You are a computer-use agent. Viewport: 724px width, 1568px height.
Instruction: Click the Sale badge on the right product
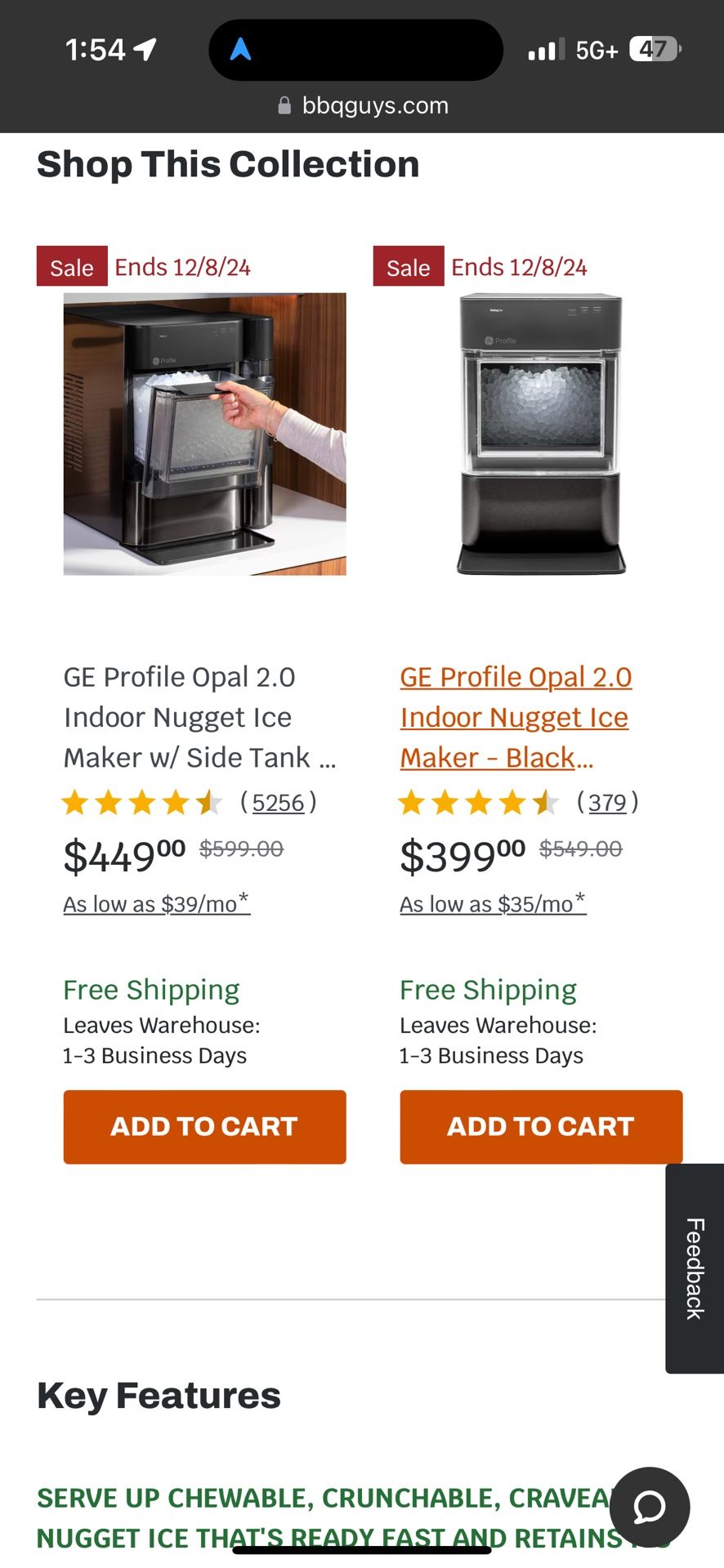click(x=408, y=266)
